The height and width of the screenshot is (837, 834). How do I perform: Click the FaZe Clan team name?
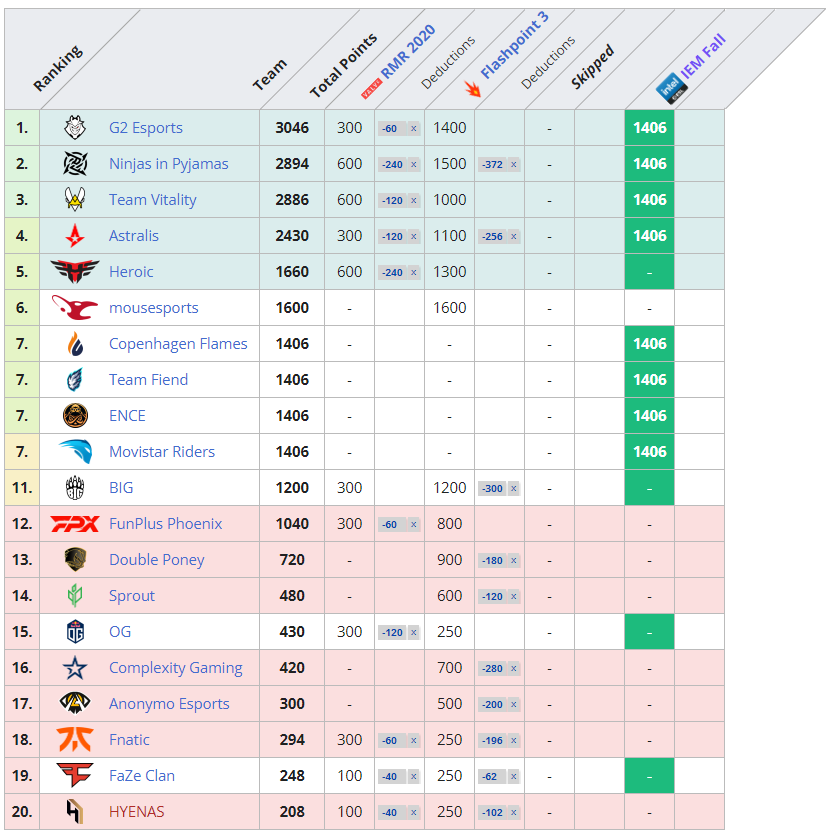tap(142, 775)
